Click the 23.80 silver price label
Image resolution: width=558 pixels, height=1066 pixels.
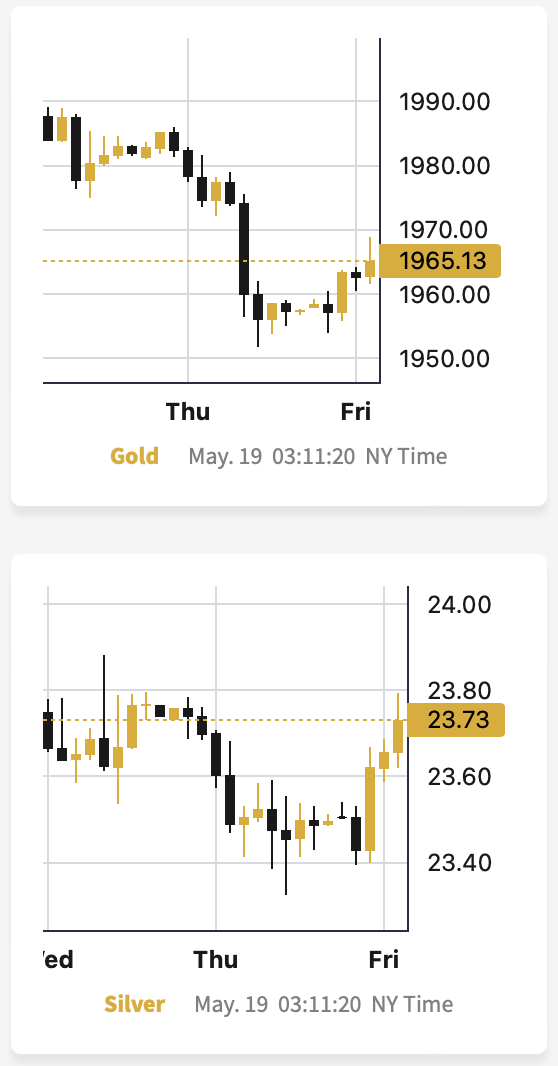click(x=459, y=691)
